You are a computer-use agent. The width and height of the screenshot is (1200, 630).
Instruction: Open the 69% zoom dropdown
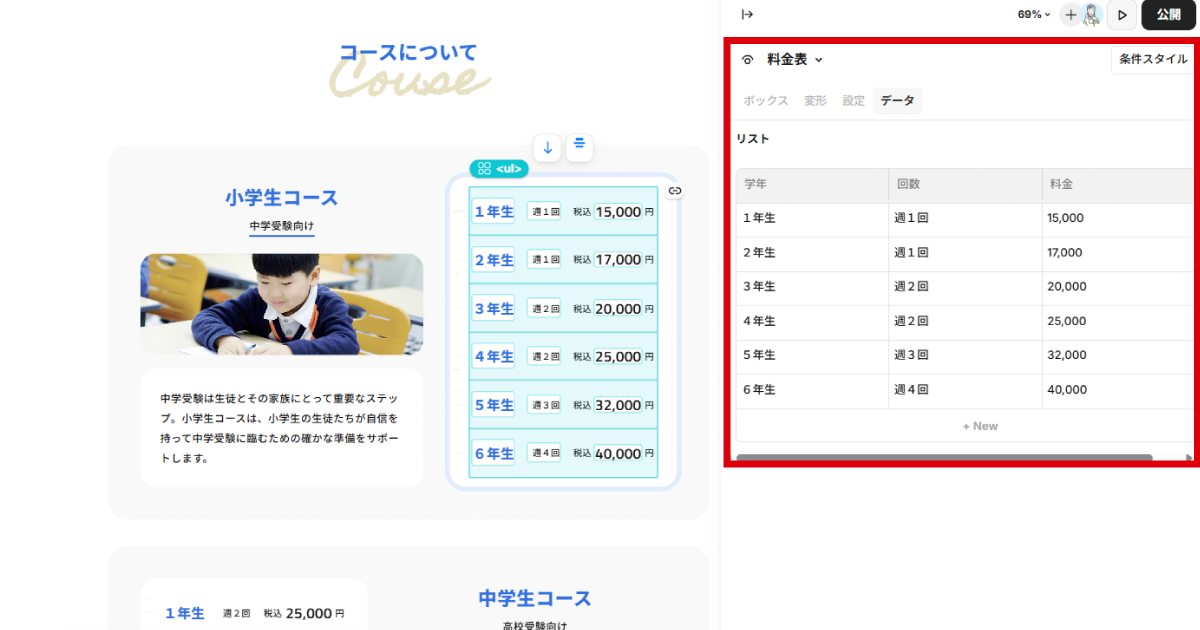(1030, 14)
